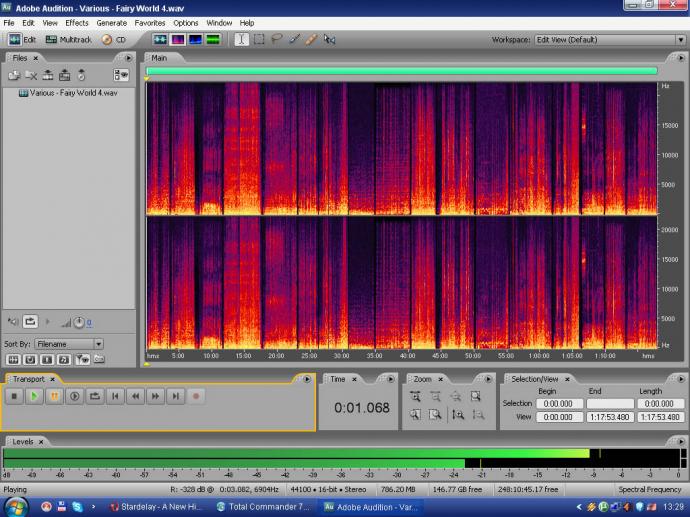
Task: Click Play From Cursor To End button
Action: coord(74,396)
